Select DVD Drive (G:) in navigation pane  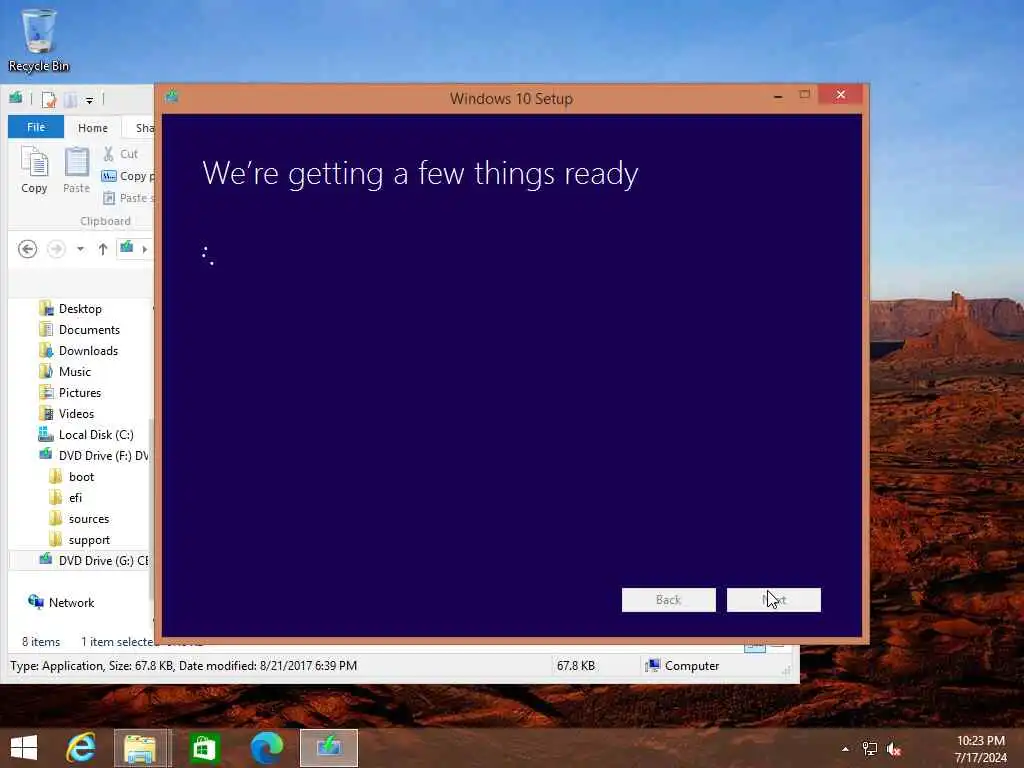pos(103,560)
